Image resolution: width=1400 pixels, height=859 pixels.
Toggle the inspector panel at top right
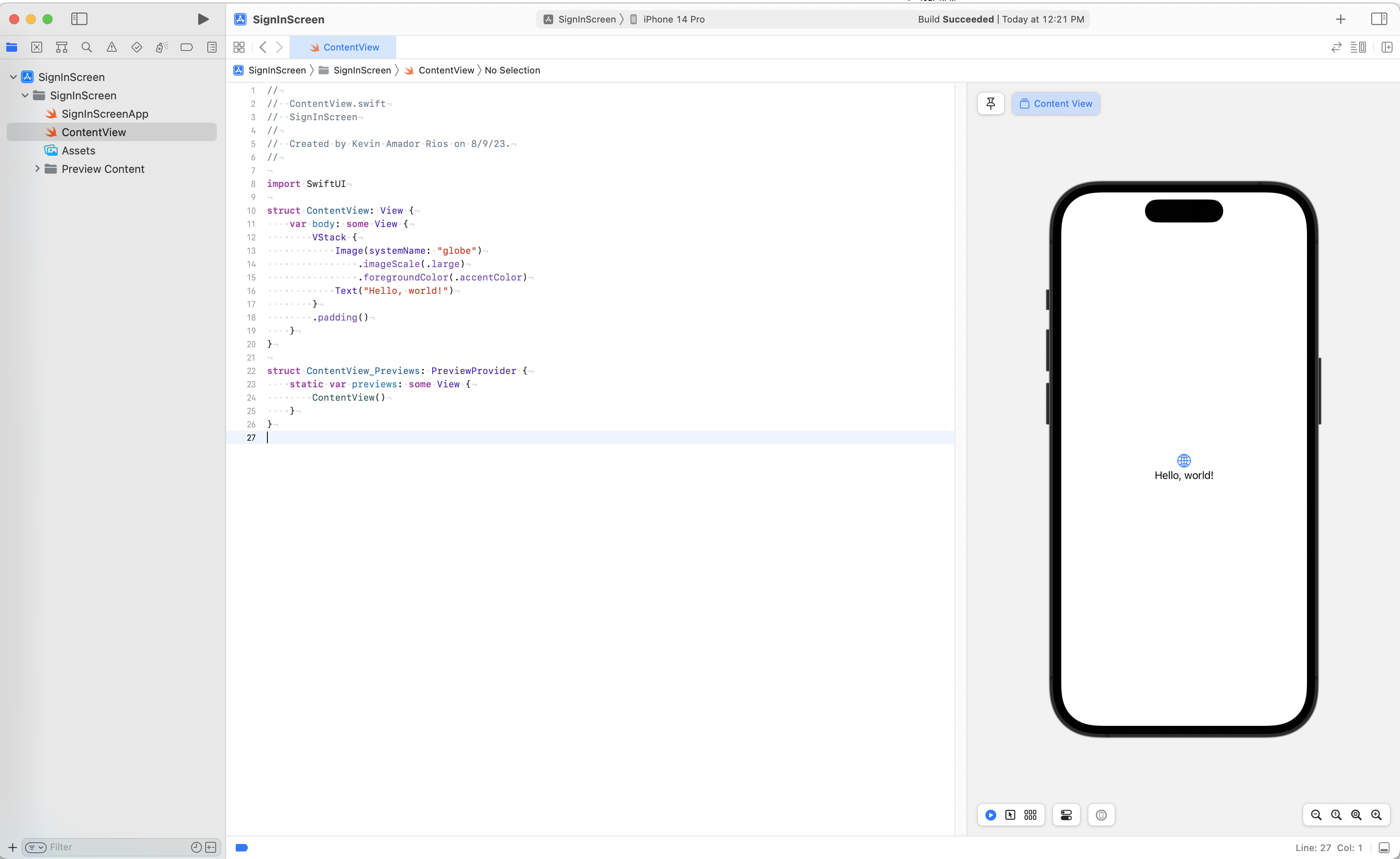pos(1379,19)
